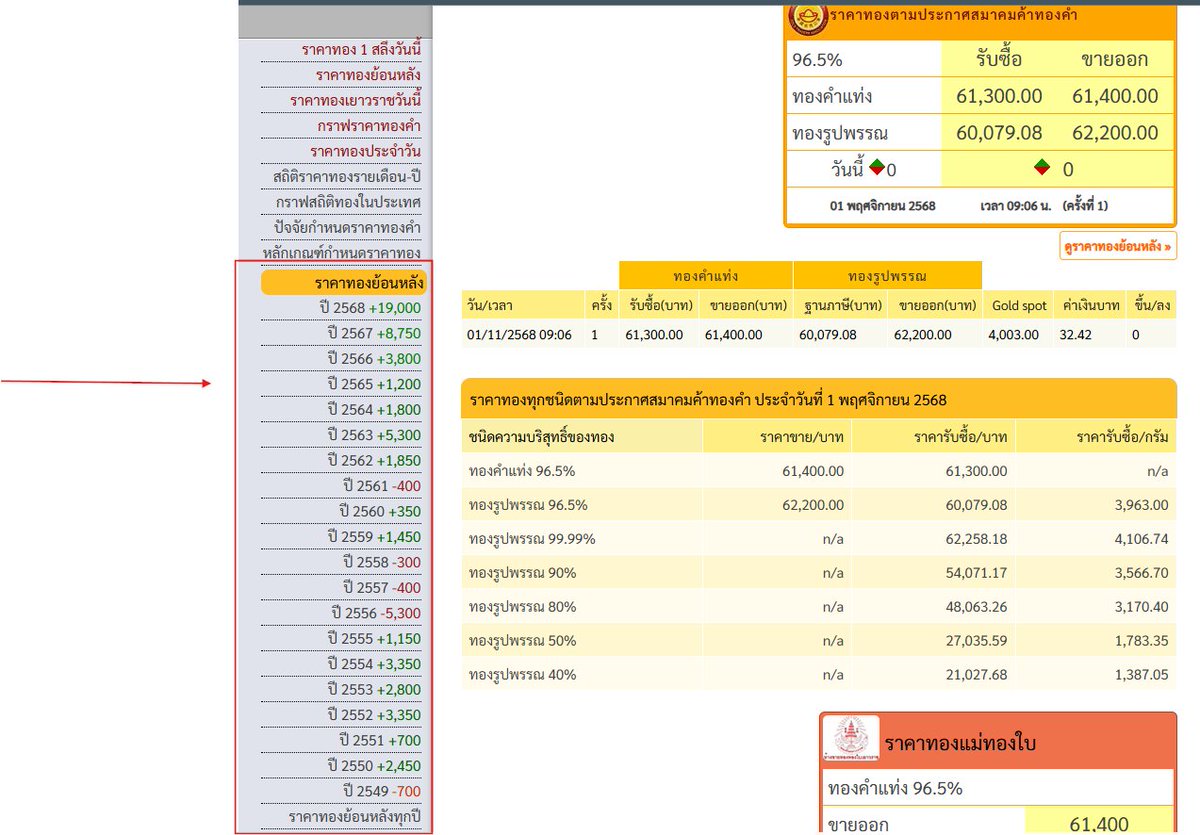Click the ฐานภาษี(บาท) column header
The image size is (1200, 835).
[842, 305]
